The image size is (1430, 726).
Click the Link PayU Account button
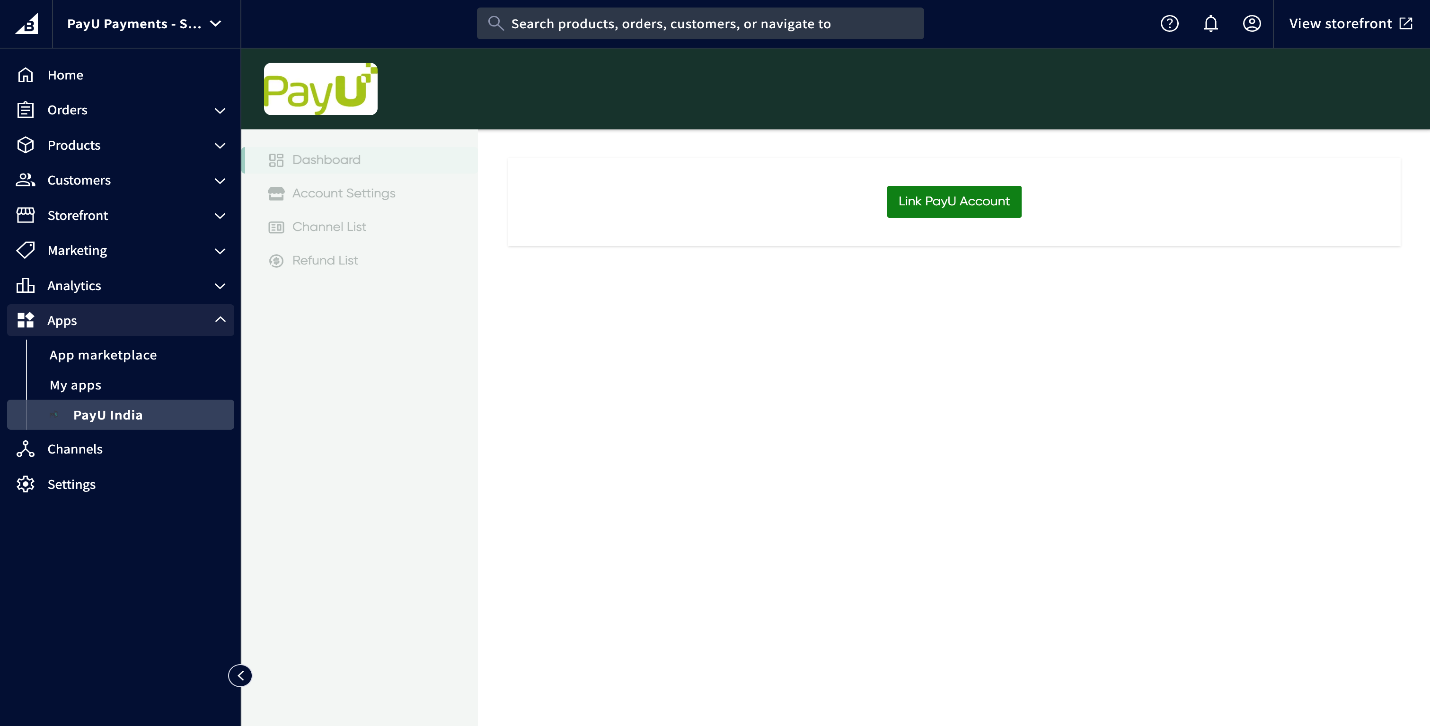(954, 202)
